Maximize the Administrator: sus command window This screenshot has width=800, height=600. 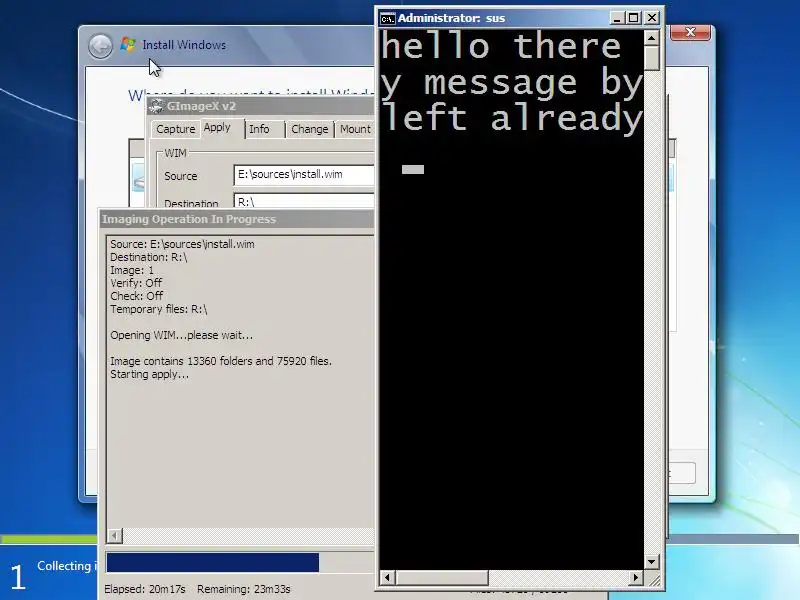[633, 18]
